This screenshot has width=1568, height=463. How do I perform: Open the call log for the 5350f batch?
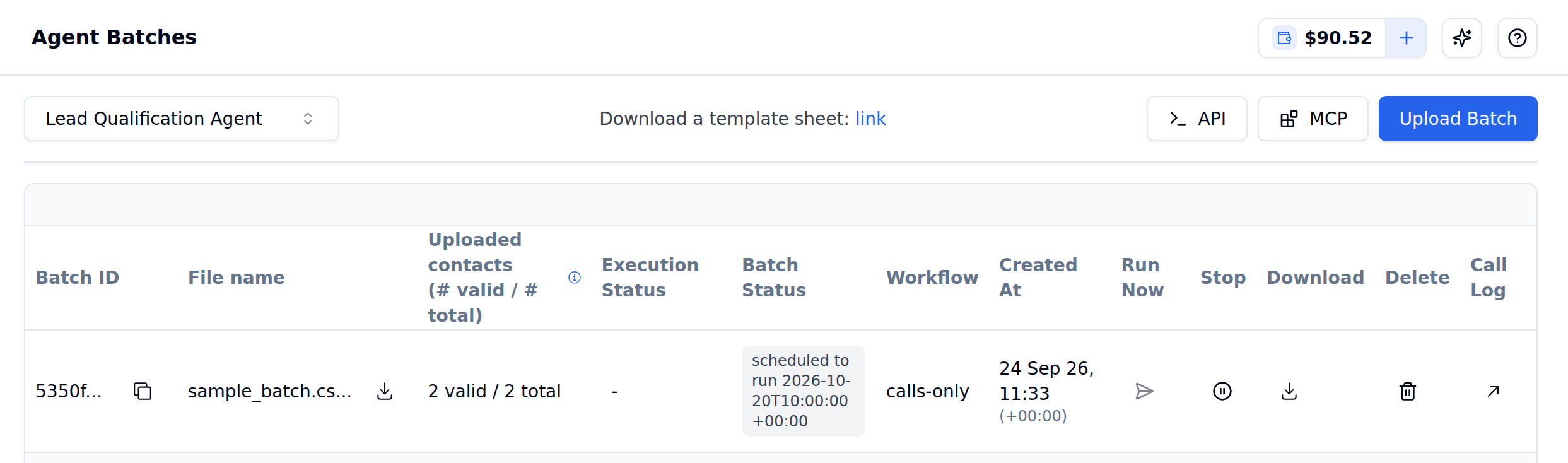click(1493, 391)
